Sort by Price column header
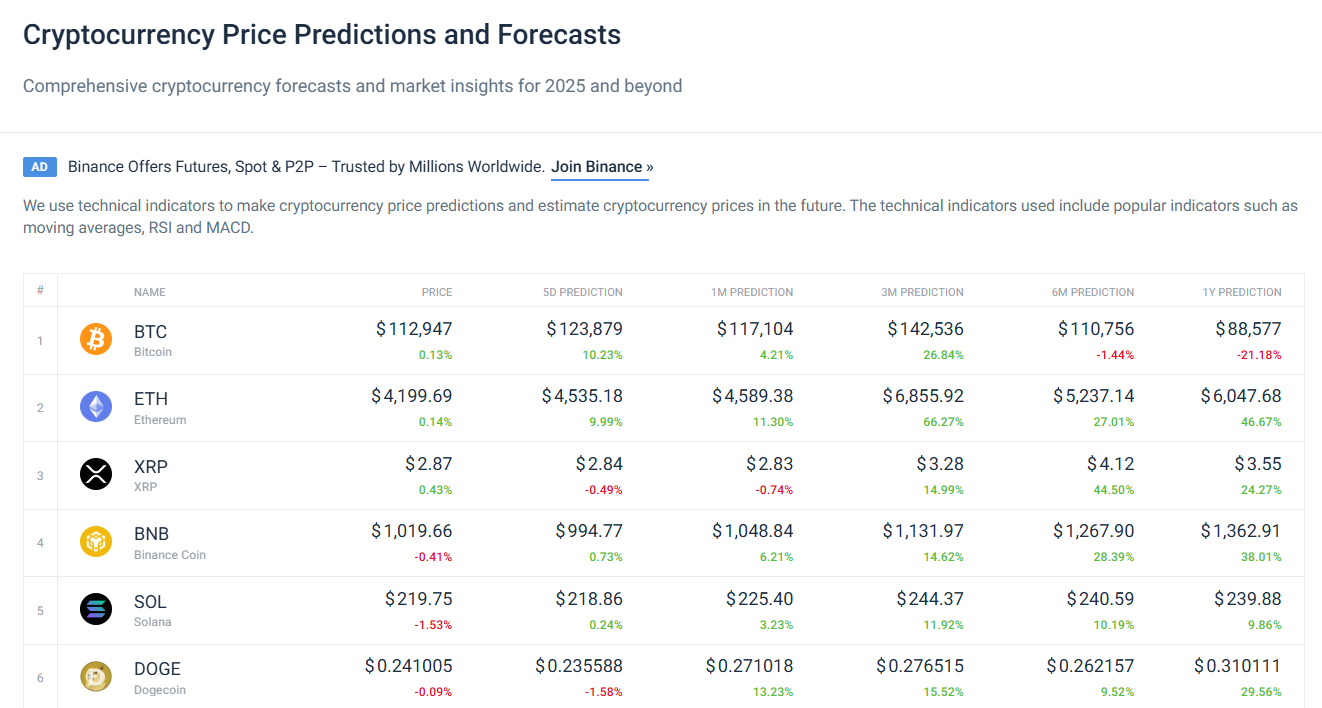Screen dimensions: 1322x708 tap(437, 292)
